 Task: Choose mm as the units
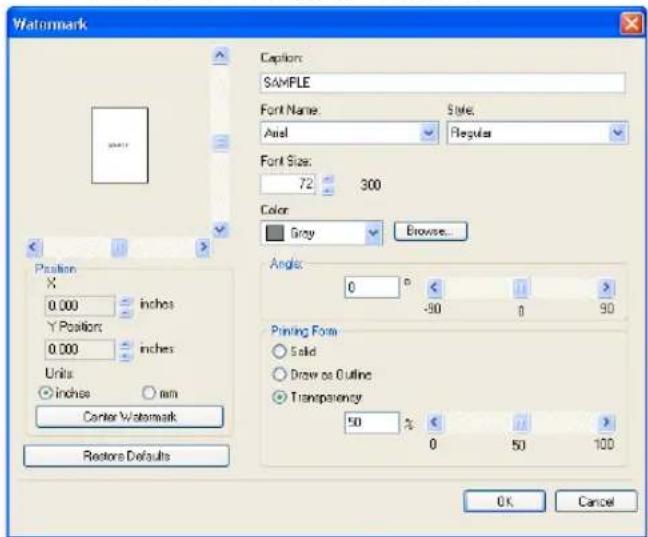149,393
